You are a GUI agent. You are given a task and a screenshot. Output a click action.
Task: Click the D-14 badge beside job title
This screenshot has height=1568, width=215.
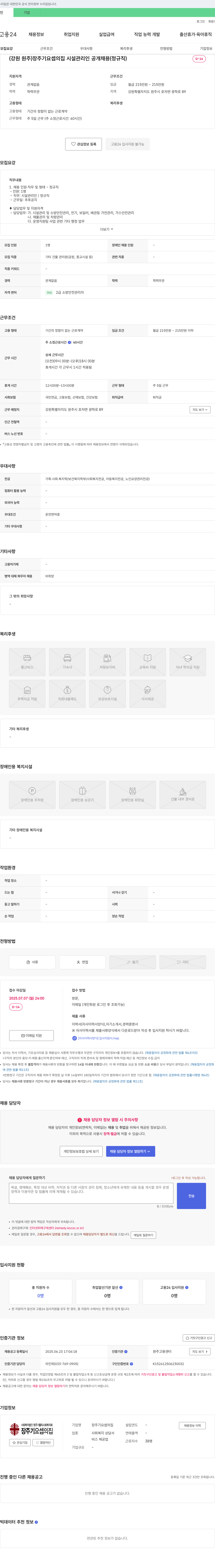click(x=199, y=59)
